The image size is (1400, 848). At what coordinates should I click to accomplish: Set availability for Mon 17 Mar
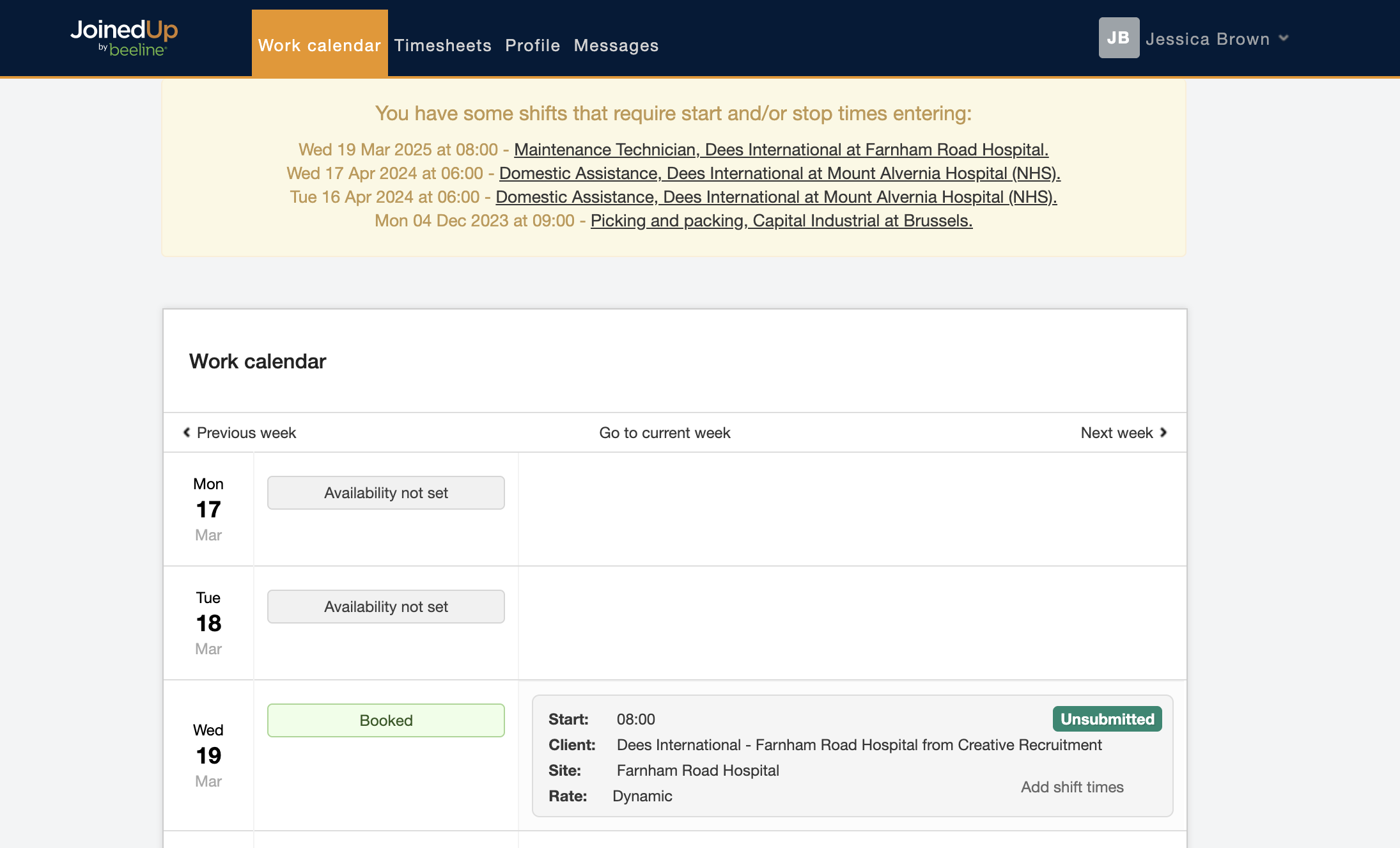coord(385,492)
